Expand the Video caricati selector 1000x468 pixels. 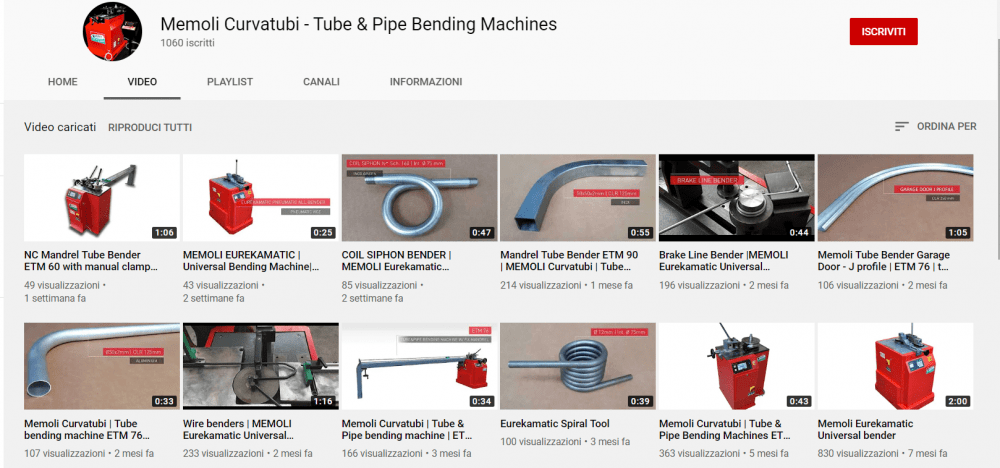point(60,127)
